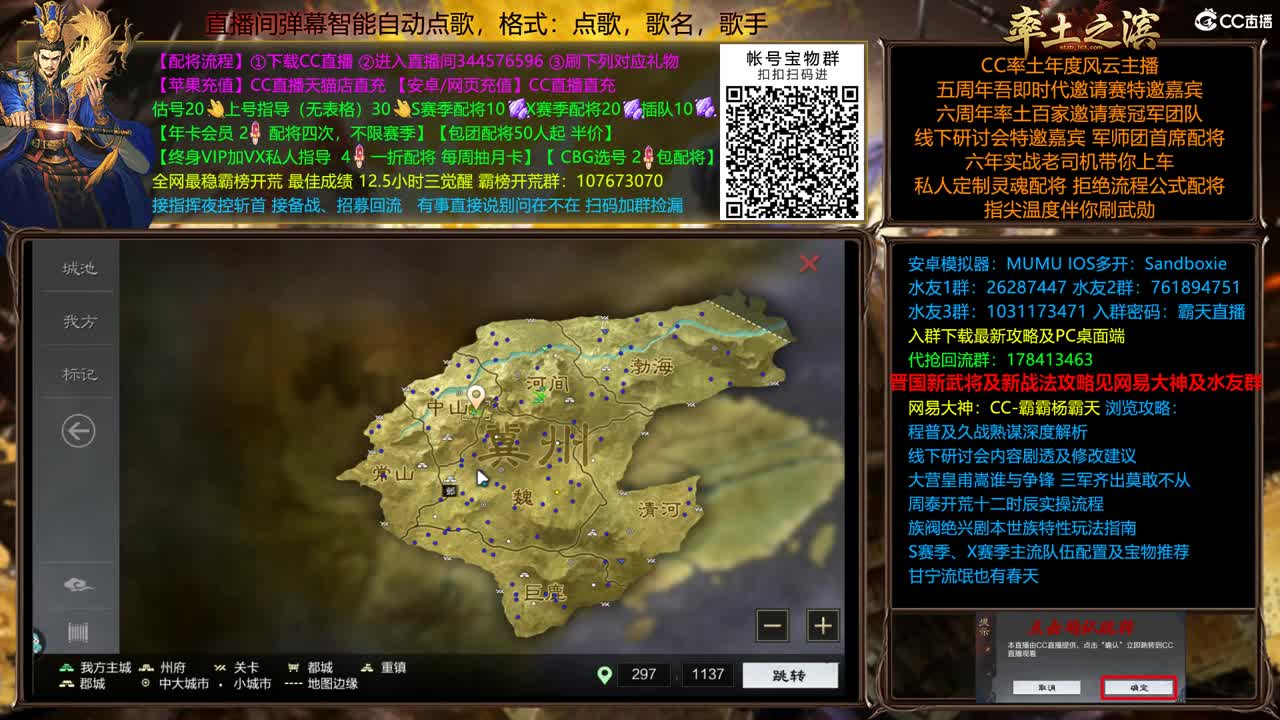Click 确定 in the CC直播 prompt

pyautogui.click(x=1139, y=688)
